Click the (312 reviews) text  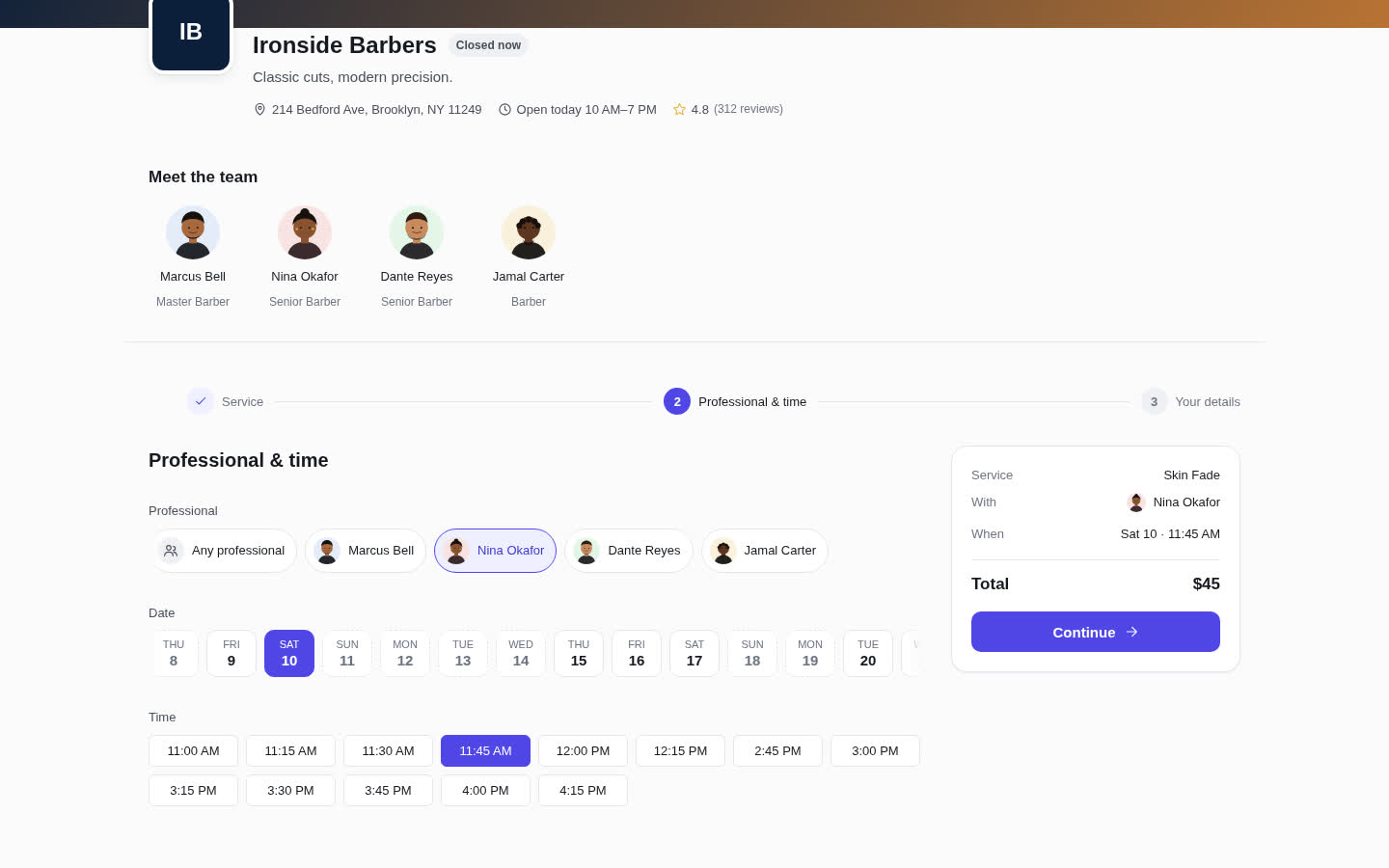[749, 109]
